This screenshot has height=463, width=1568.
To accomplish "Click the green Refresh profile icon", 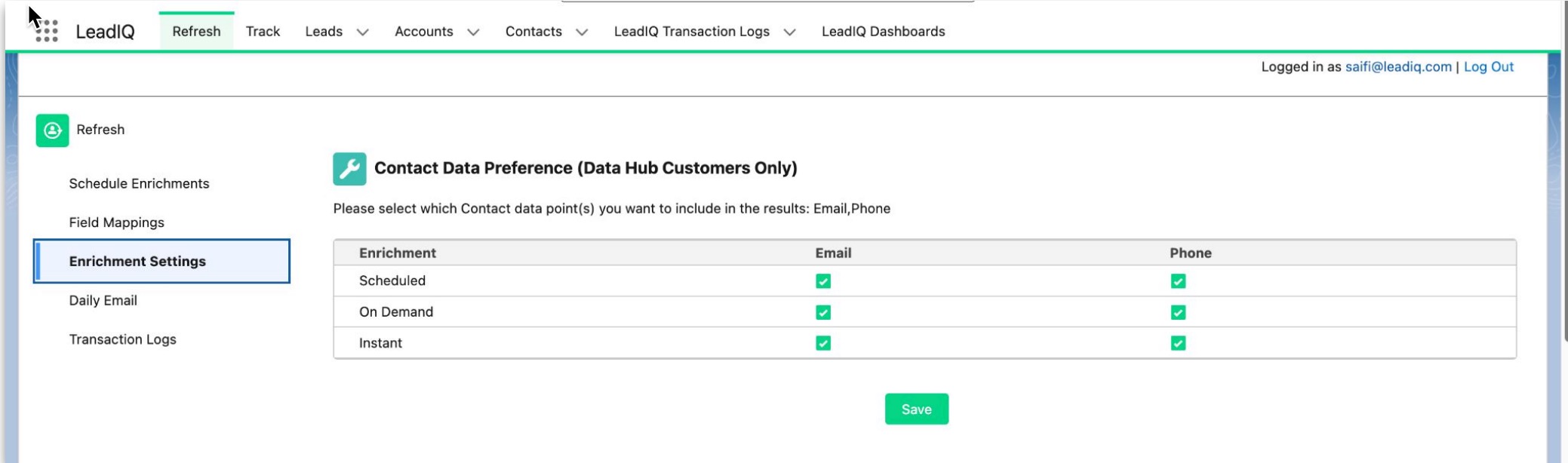I will [x=52, y=130].
